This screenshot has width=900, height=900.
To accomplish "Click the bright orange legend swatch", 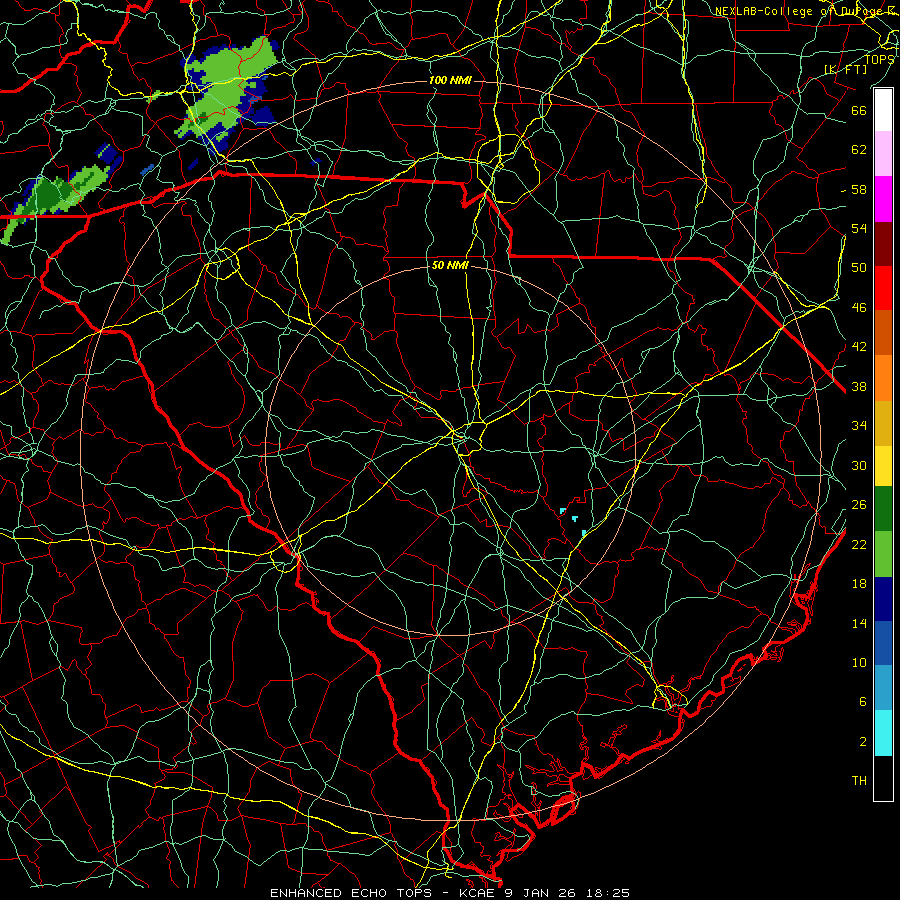I will (x=883, y=377).
